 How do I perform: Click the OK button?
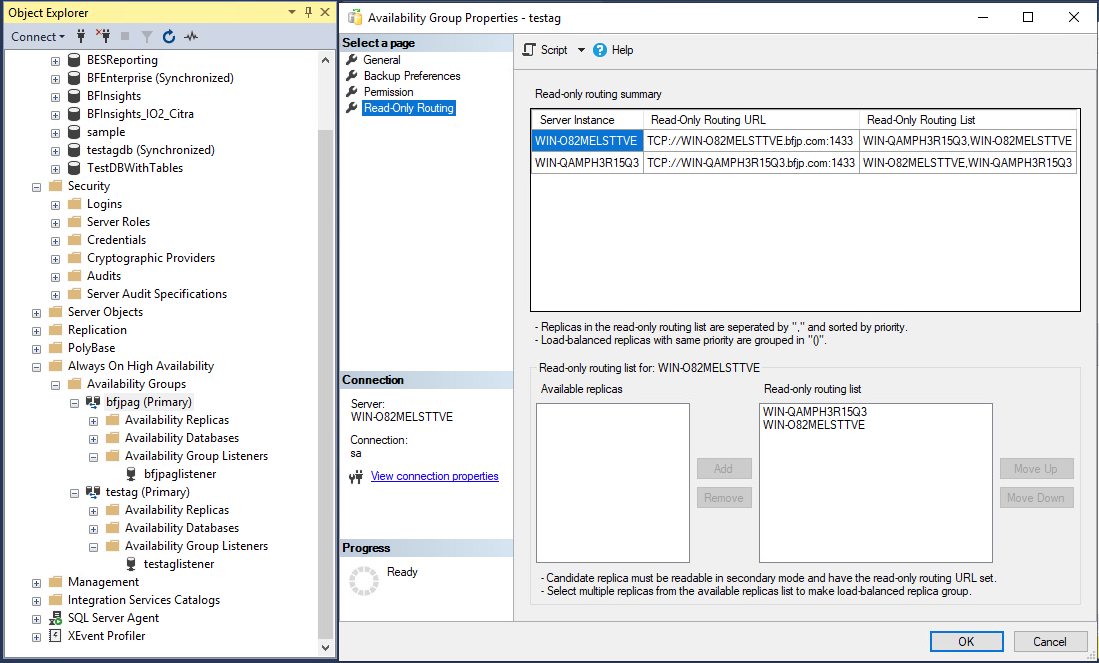pos(965,641)
